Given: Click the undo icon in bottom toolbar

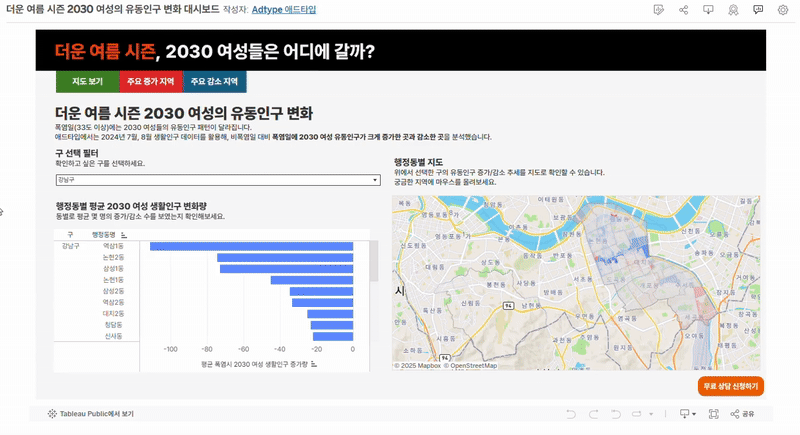Looking at the screenshot, I should [x=571, y=414].
